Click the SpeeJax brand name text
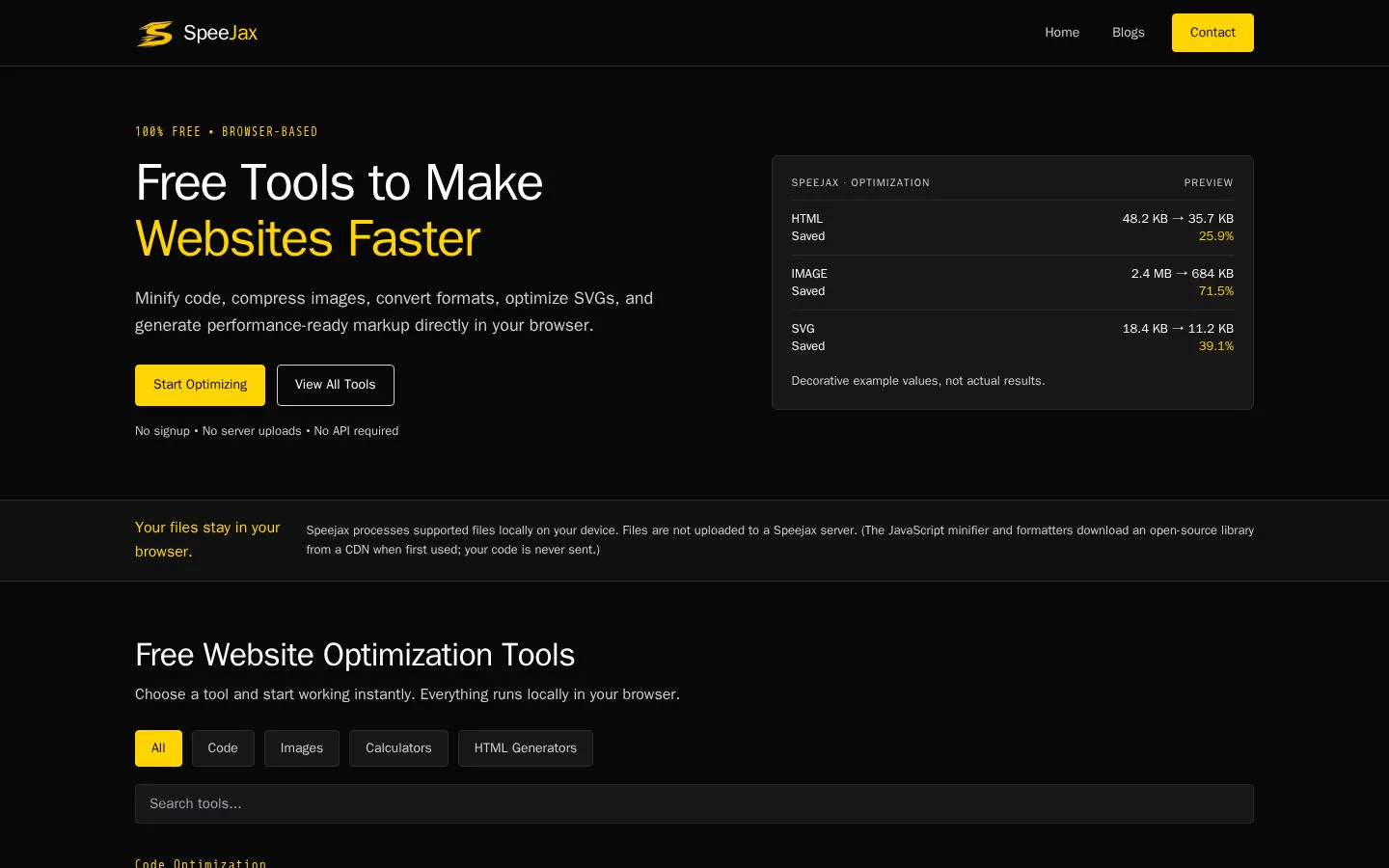 coord(220,33)
